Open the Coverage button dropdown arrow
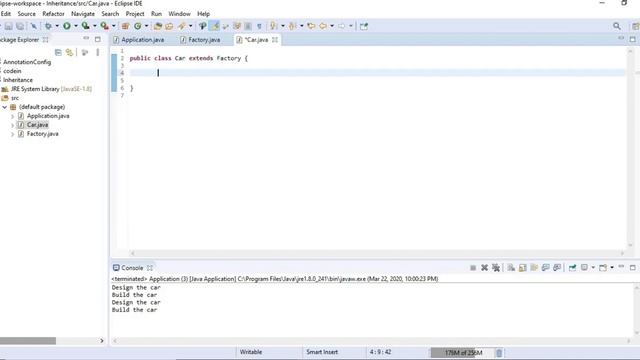The width and height of the screenshot is (640, 360). [94, 26]
